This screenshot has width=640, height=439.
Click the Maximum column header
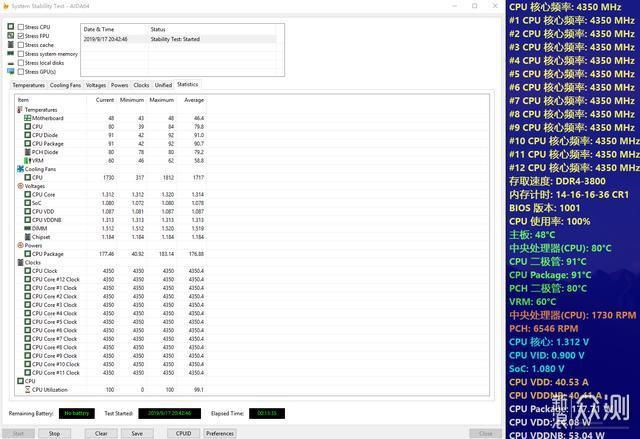(x=161, y=100)
